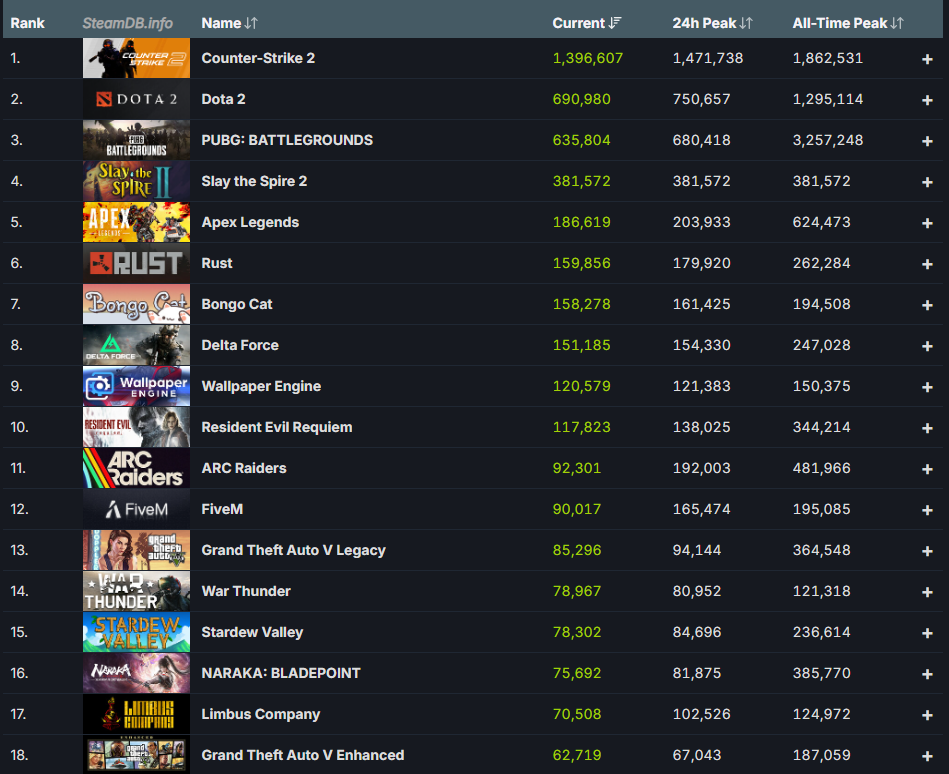Open Rust game thumbnail

click(136, 263)
